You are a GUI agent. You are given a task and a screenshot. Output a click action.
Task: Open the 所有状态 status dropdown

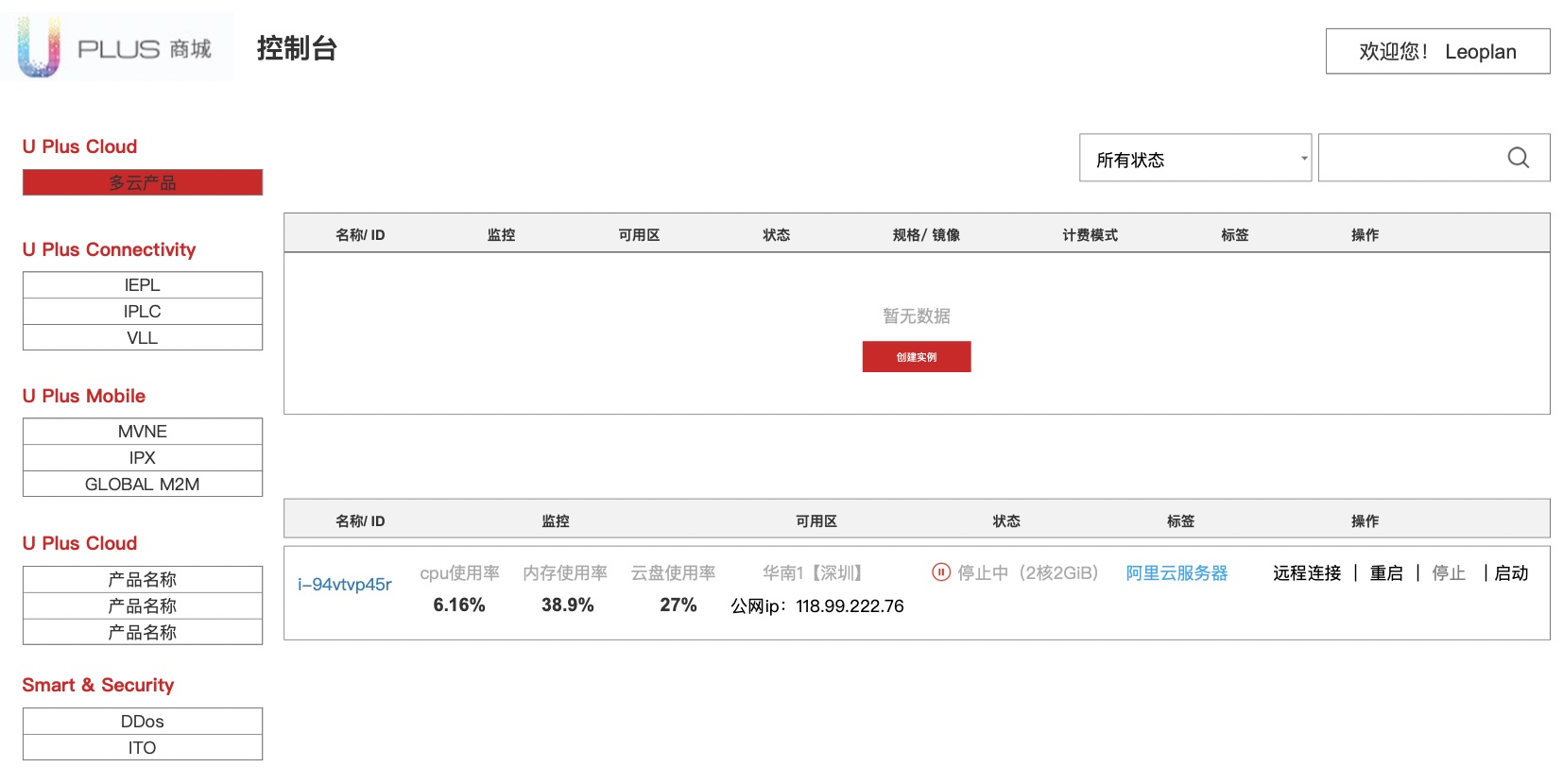click(1194, 158)
